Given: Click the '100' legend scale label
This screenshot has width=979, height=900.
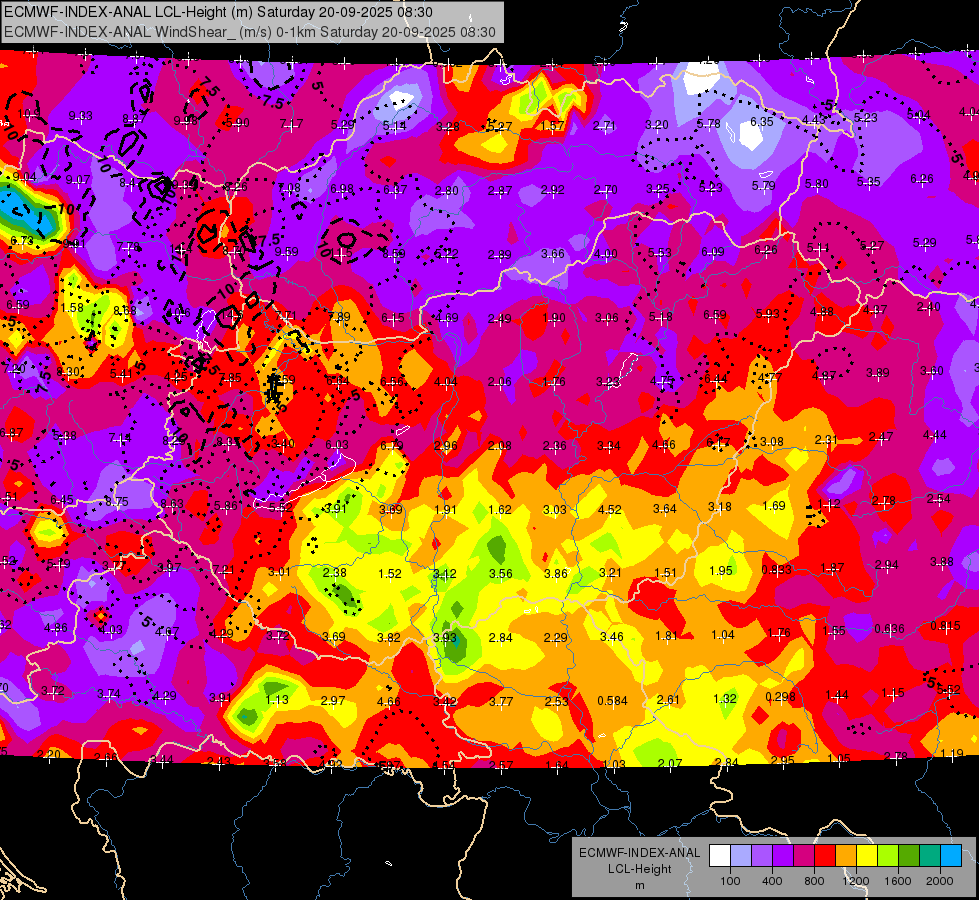Looking at the screenshot, I should 730,881.
